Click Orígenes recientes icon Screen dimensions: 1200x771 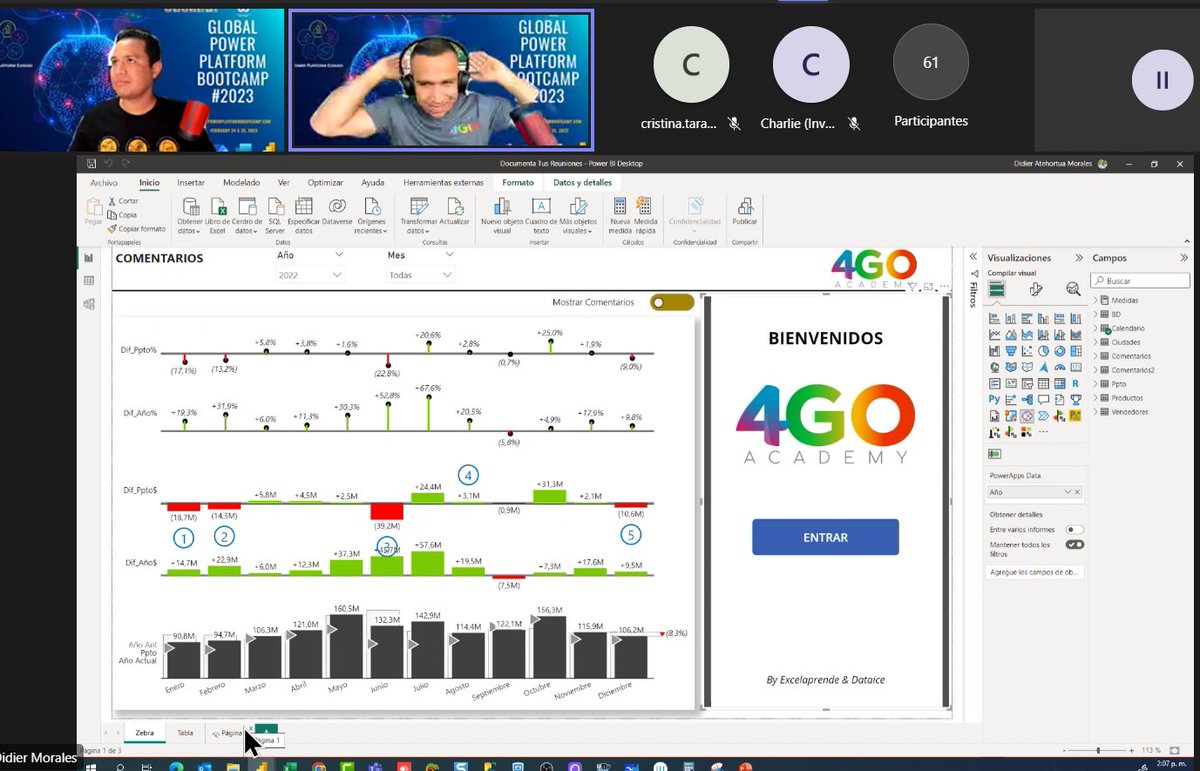371,215
